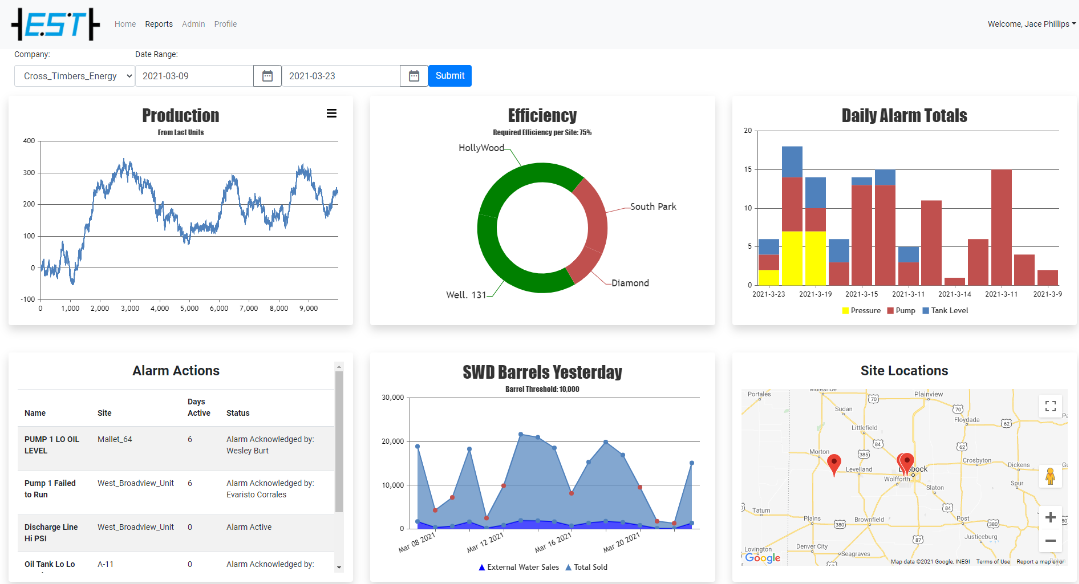Go to the Home menu
1079x584 pixels.
(x=125, y=24)
